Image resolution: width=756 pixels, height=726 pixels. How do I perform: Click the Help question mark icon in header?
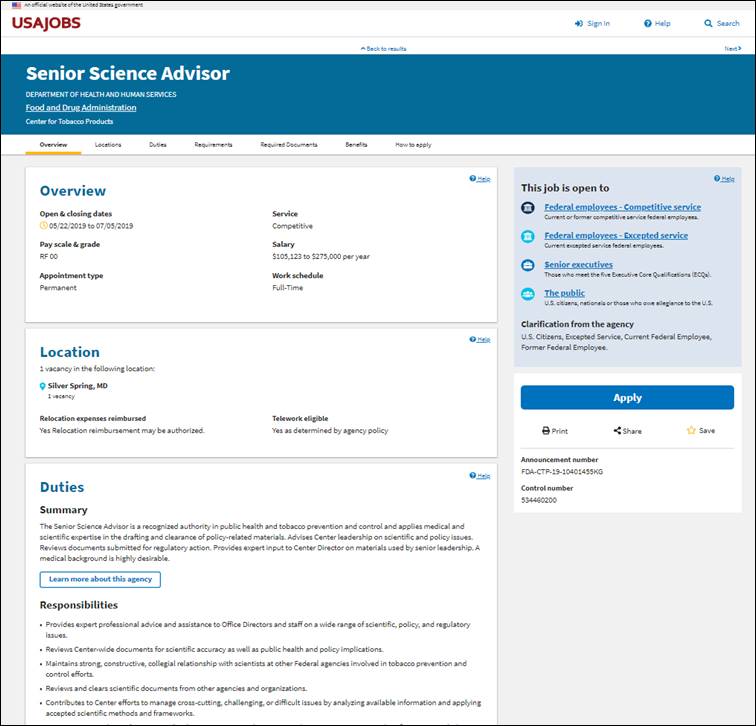point(648,23)
